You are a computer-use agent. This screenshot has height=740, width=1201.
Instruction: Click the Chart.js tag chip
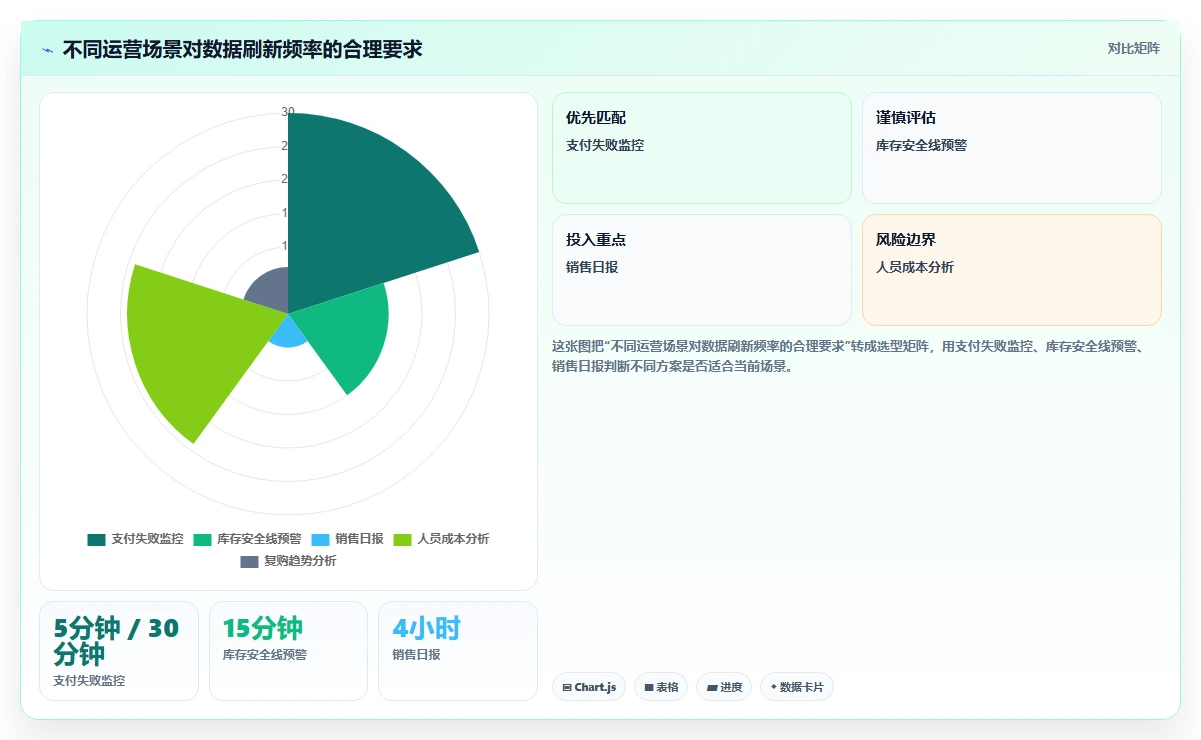tap(589, 687)
